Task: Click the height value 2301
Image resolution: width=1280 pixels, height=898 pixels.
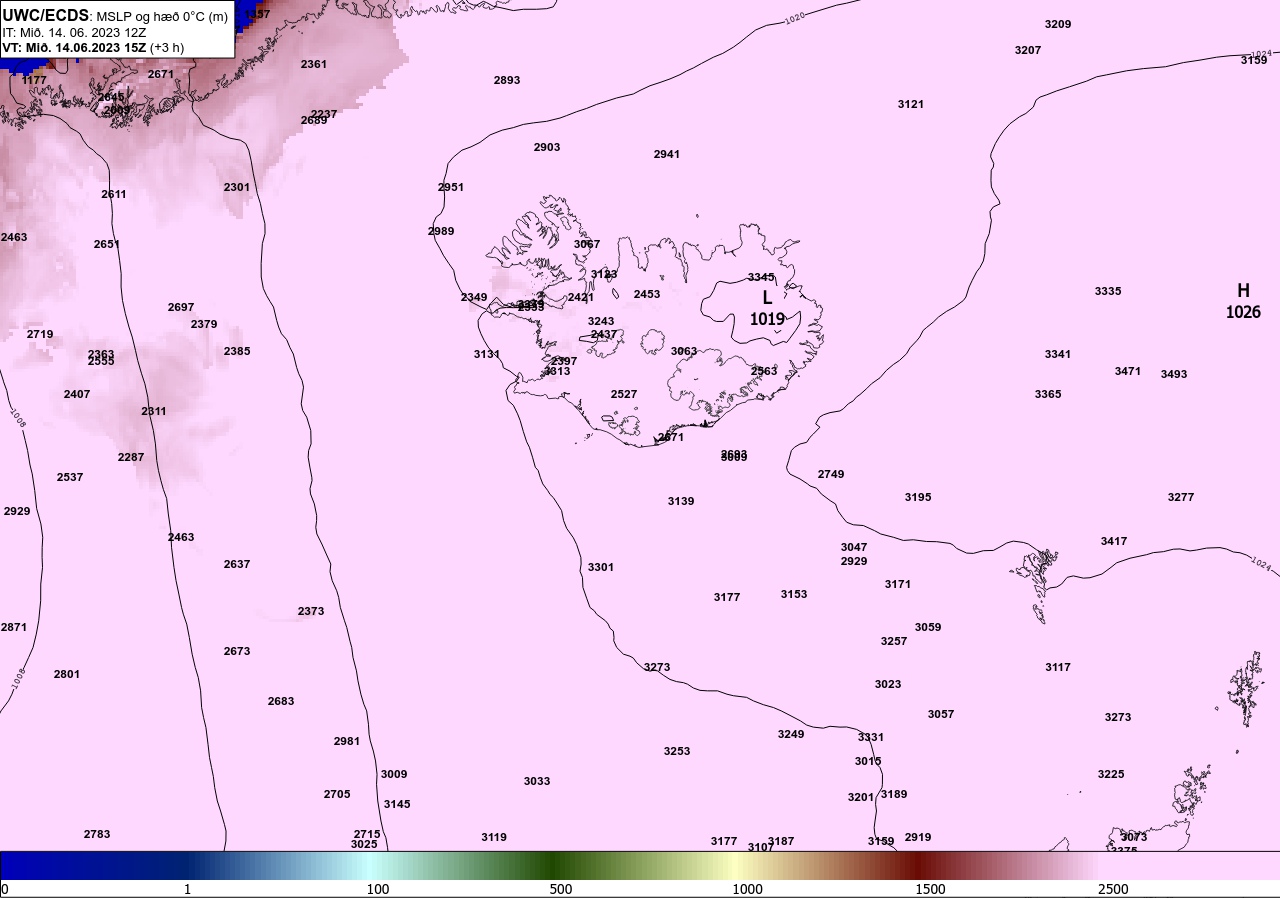Action: tap(237, 187)
